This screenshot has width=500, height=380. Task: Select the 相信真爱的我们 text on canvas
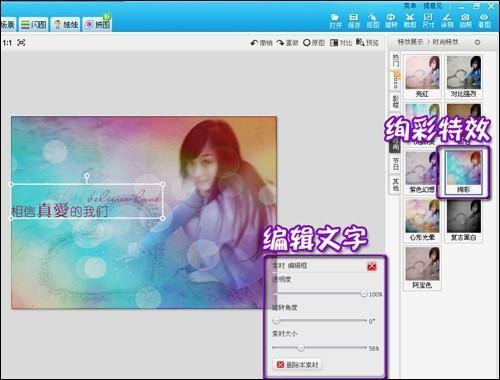(x=60, y=211)
